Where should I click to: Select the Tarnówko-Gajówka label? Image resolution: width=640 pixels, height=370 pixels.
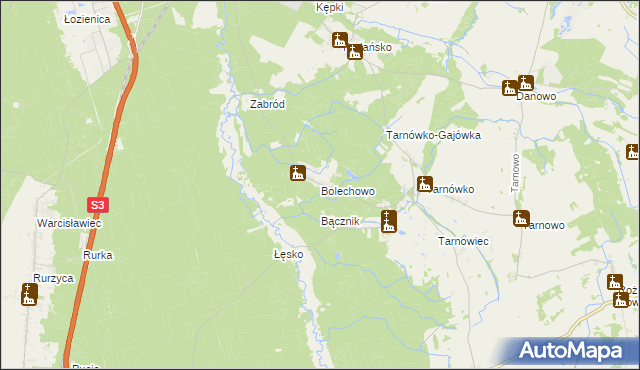click(x=433, y=135)
